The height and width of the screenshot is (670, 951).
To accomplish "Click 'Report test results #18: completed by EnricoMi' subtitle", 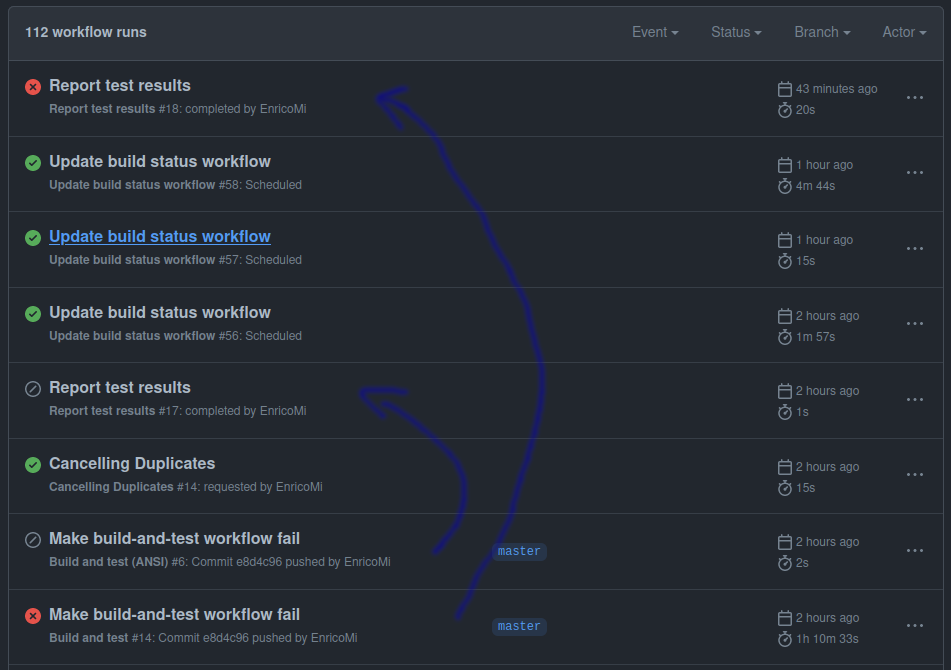I will [x=178, y=109].
